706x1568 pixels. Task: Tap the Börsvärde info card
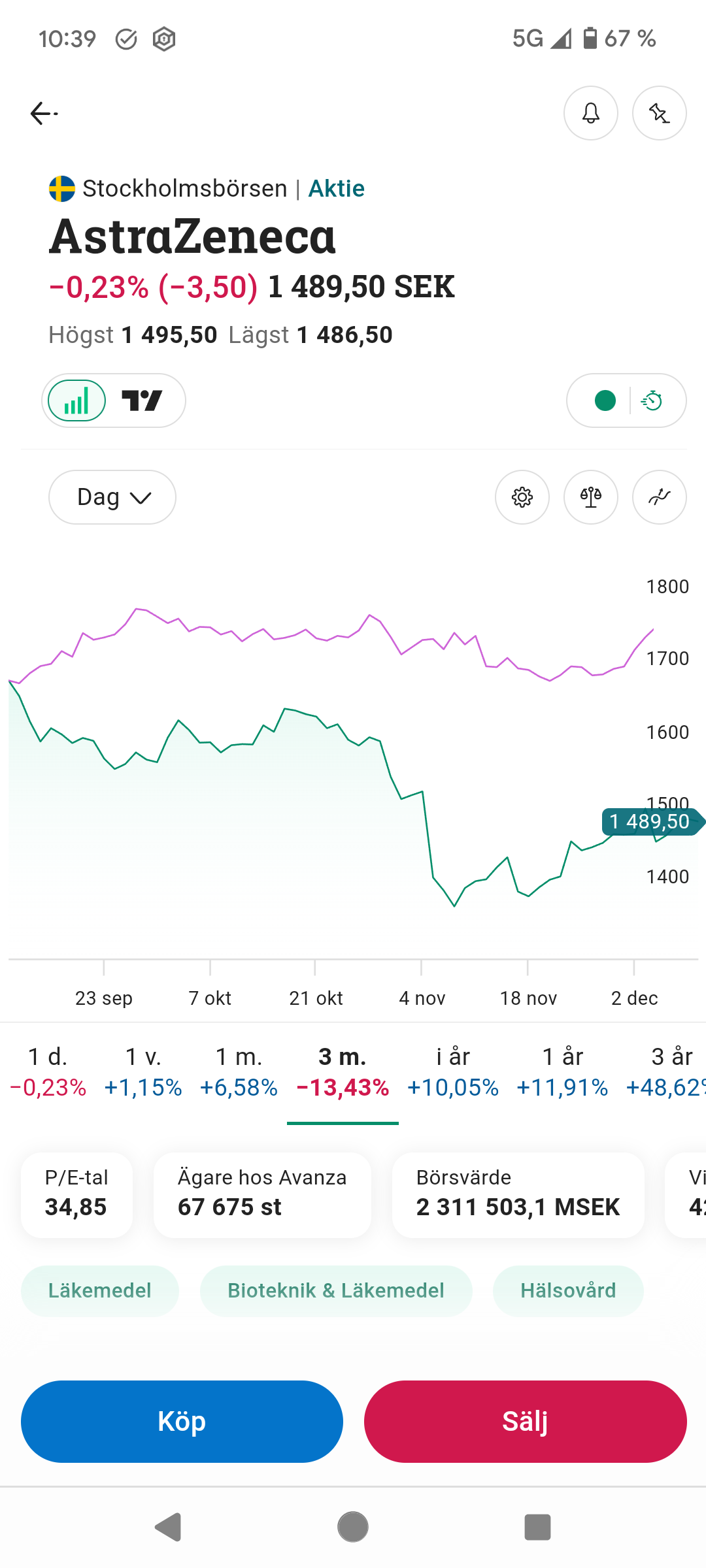pyautogui.click(x=518, y=1194)
